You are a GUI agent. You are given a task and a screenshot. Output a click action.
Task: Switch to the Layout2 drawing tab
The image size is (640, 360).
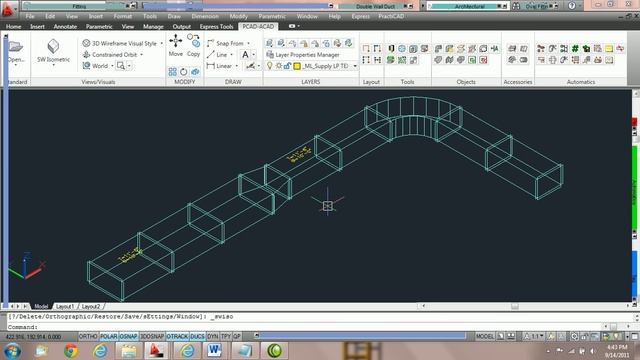pos(91,306)
